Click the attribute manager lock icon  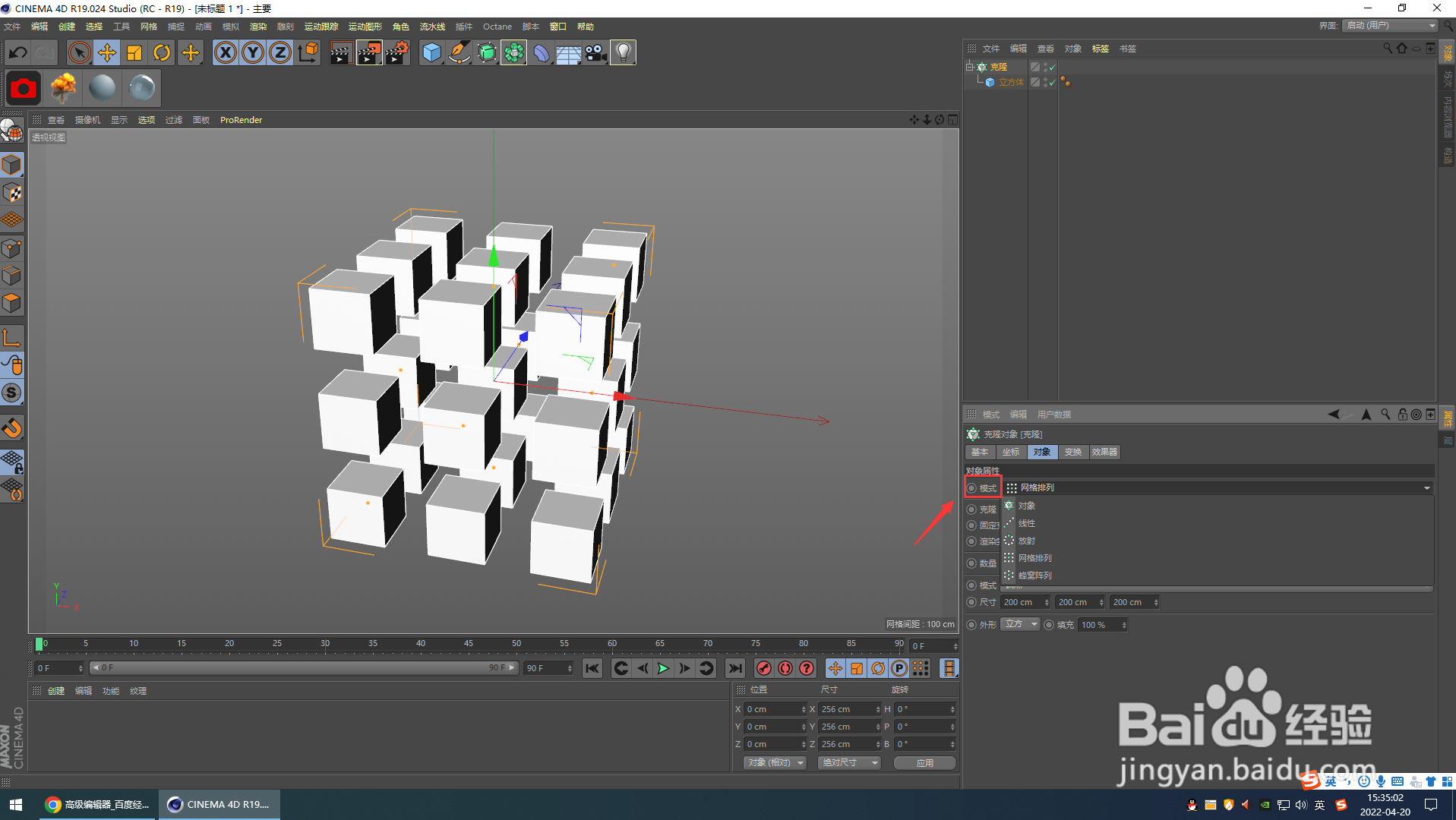1402,415
